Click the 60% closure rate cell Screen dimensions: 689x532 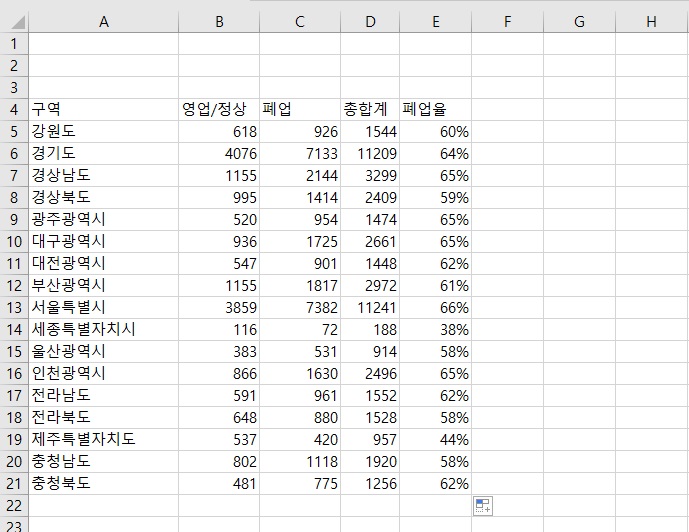coord(435,132)
